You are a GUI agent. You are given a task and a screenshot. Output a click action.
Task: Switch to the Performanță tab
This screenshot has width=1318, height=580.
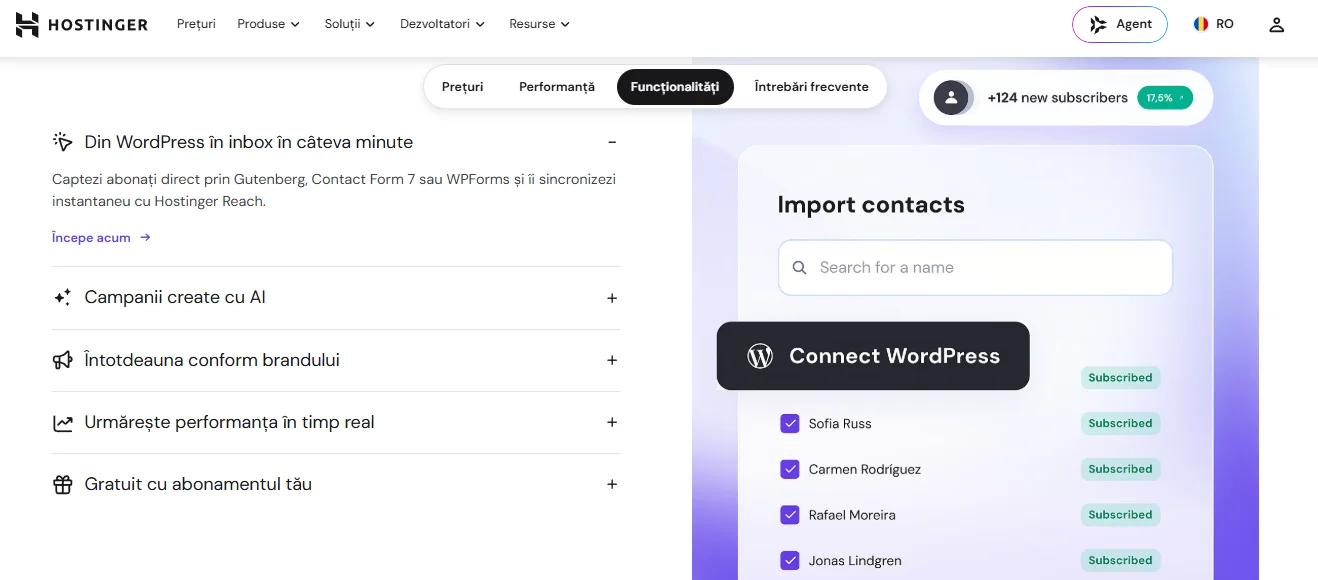pyautogui.click(x=557, y=87)
